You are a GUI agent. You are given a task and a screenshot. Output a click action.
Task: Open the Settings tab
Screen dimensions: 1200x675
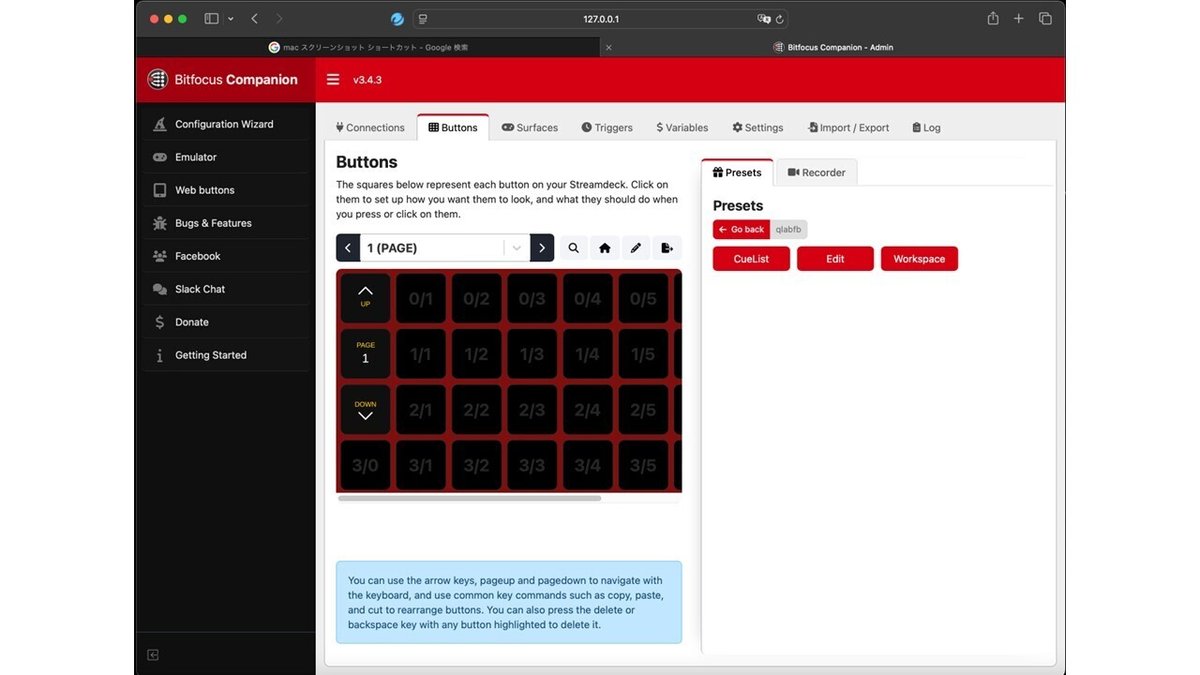tap(758, 128)
